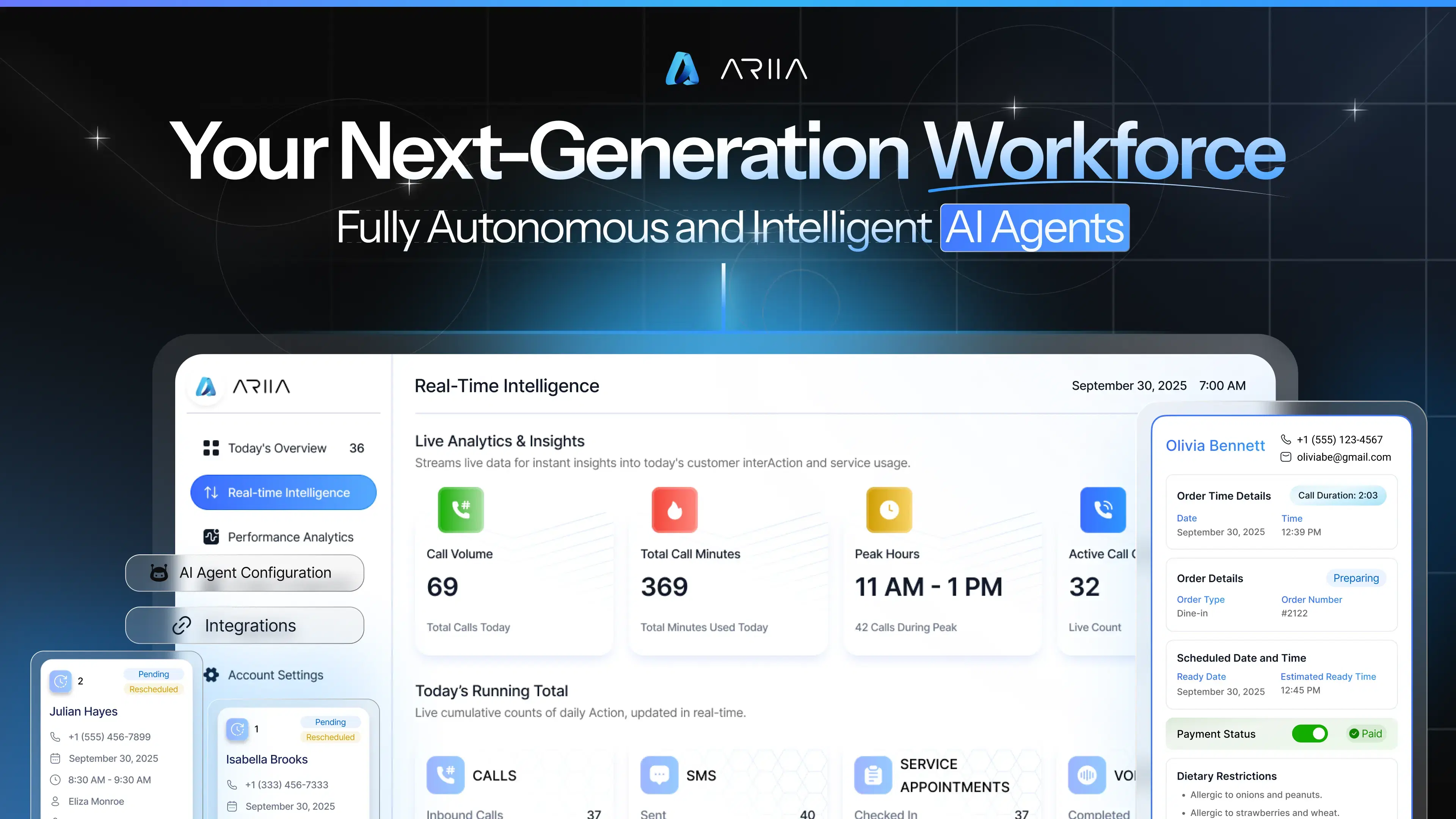
Task: Click the time icon beside 8:30 AM - 9:30 AM
Action: click(x=55, y=780)
